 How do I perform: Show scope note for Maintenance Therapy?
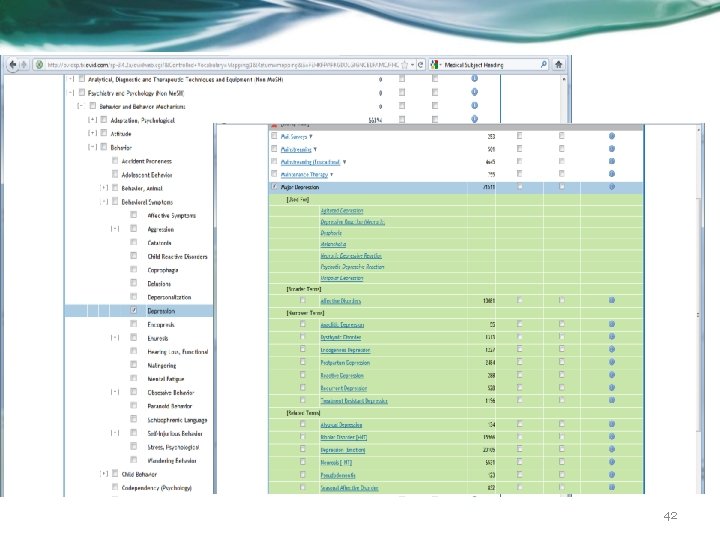tap(612, 174)
